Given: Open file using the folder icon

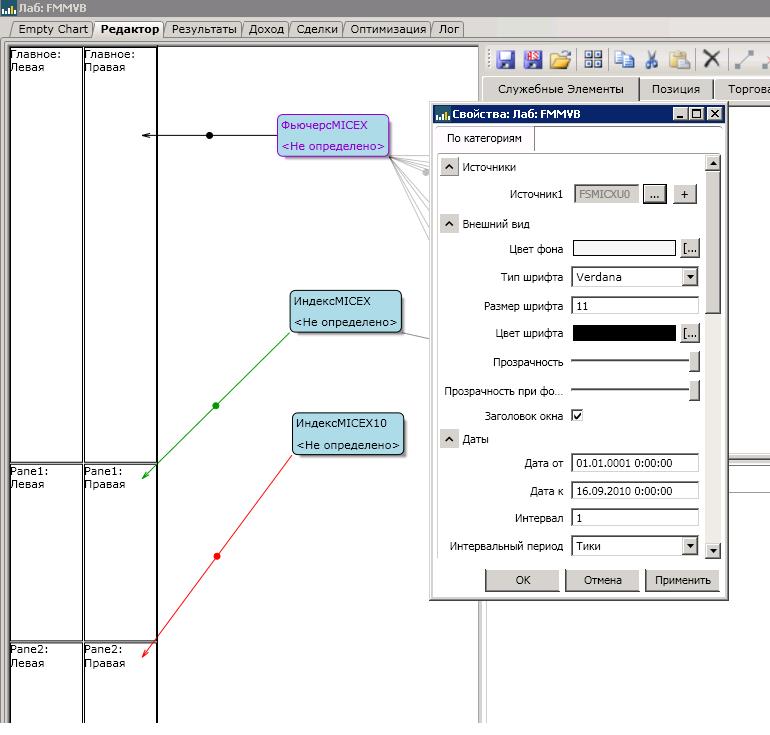Looking at the screenshot, I should coord(560,59).
